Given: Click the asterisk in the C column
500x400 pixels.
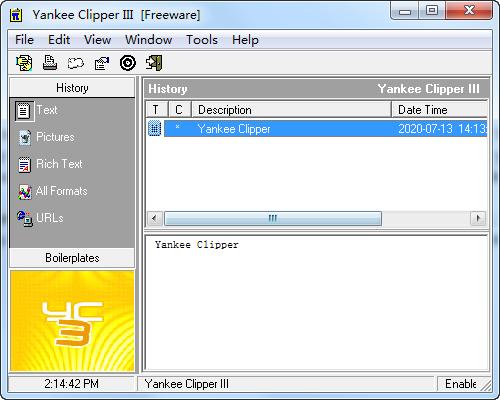Looking at the screenshot, I should 178,127.
